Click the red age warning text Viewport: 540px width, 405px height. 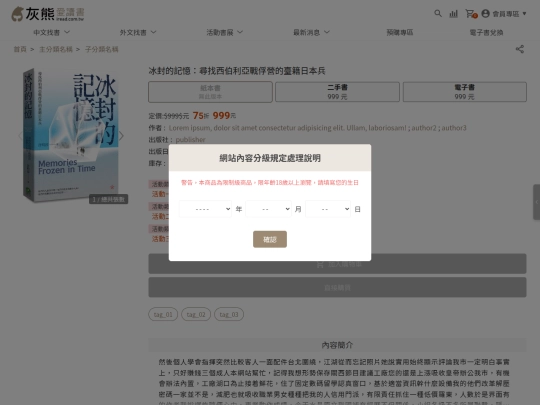(270, 183)
